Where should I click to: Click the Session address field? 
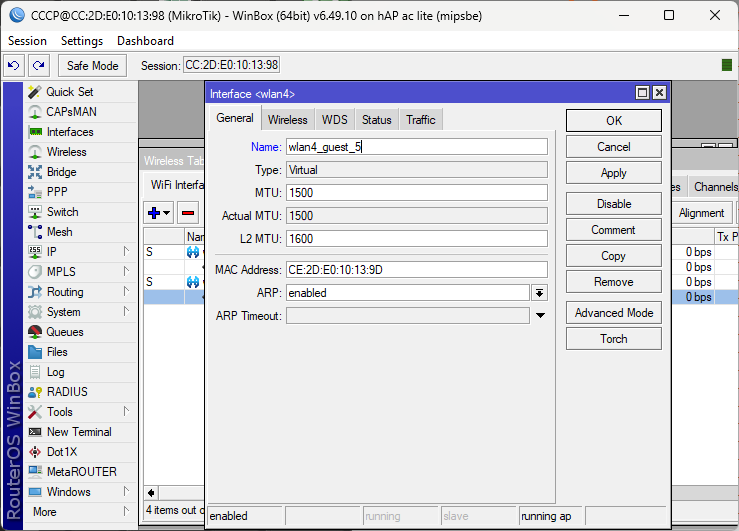coord(231,65)
